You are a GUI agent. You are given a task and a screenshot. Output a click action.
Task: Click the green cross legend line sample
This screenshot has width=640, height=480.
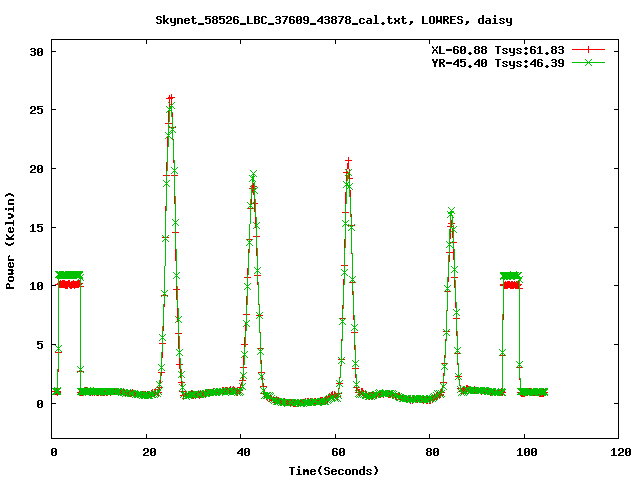[x=588, y=62]
